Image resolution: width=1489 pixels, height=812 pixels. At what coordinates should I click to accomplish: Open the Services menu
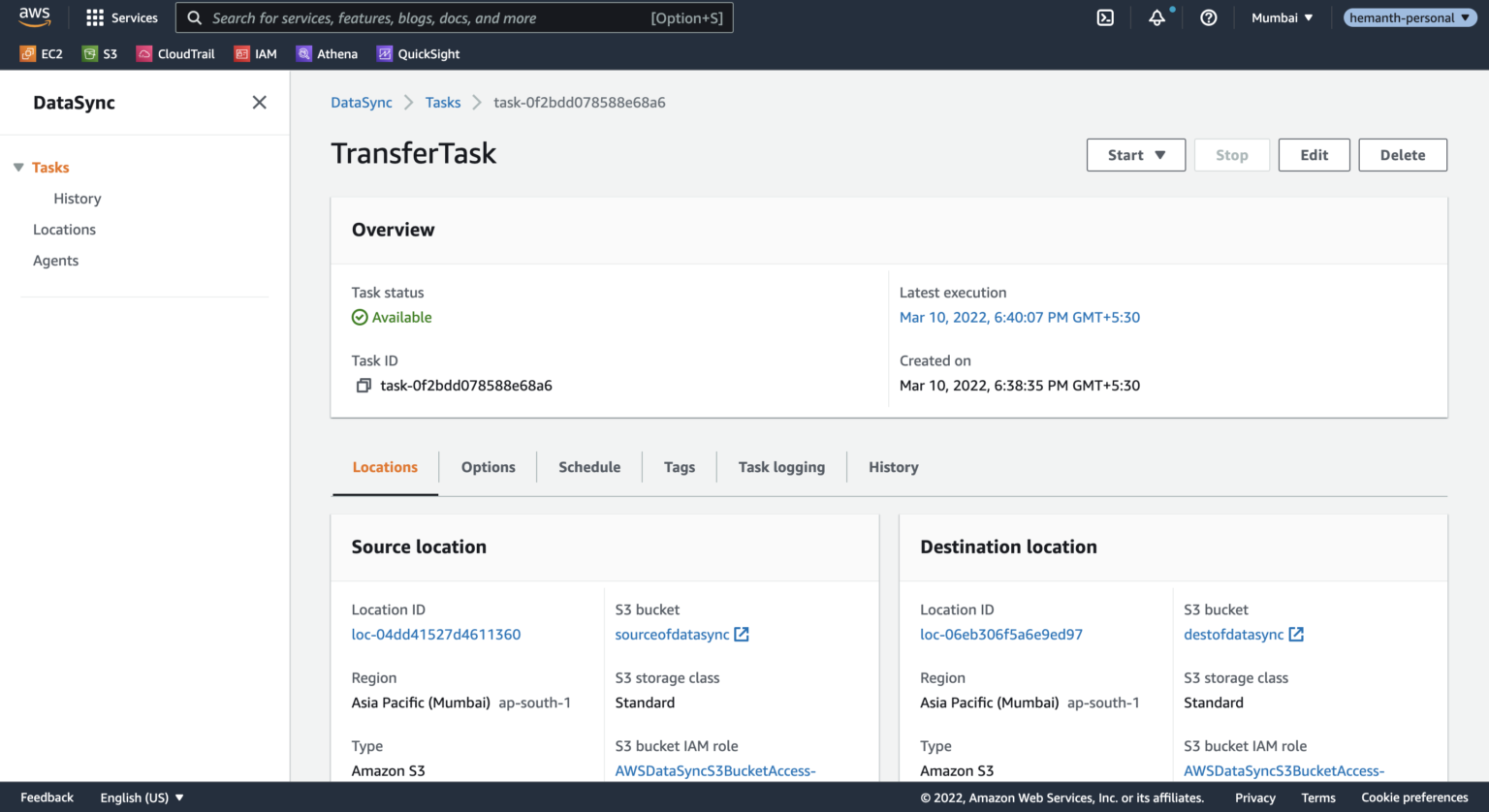pos(121,16)
